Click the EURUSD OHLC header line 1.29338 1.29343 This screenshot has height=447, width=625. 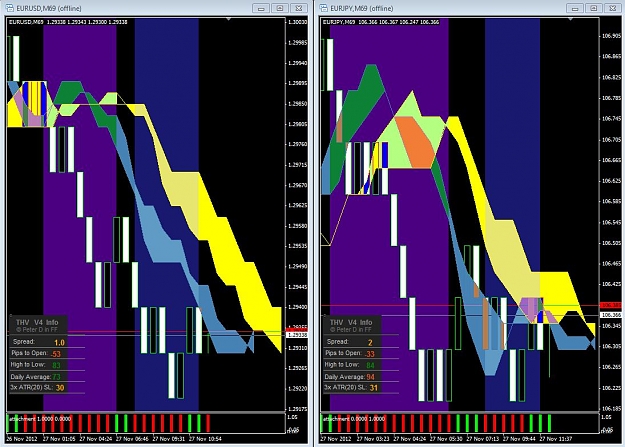tap(68, 22)
